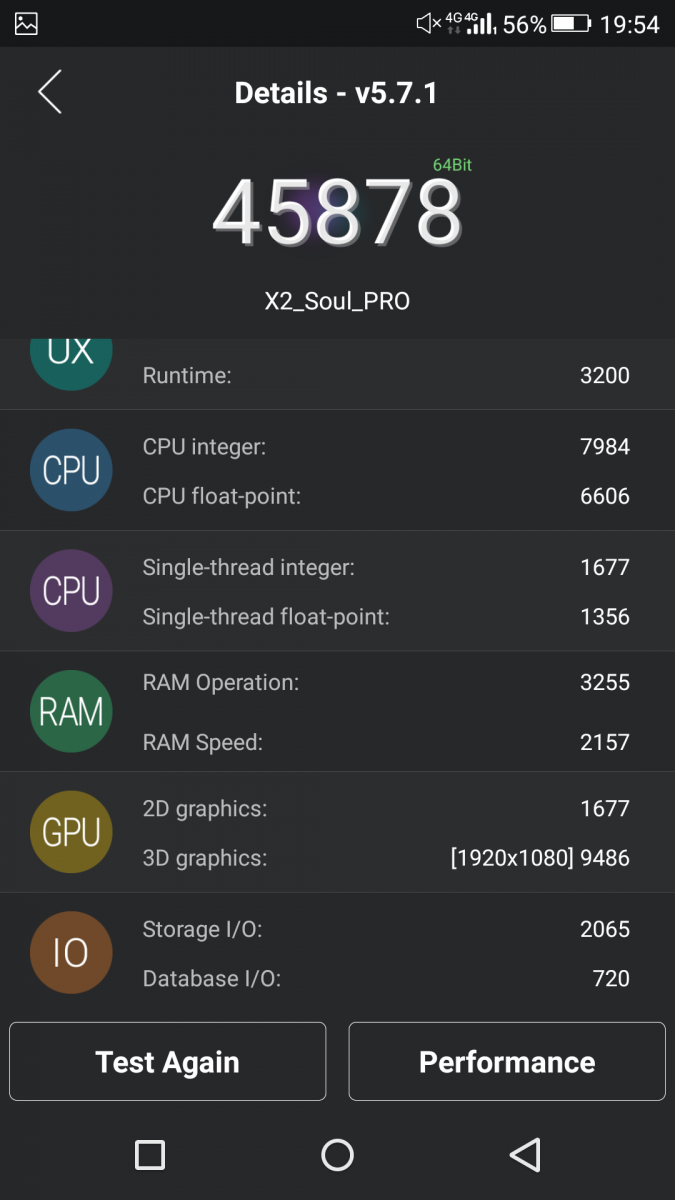This screenshot has height=1200, width=675.
Task: Tap the back arrow icon
Action: [50, 92]
